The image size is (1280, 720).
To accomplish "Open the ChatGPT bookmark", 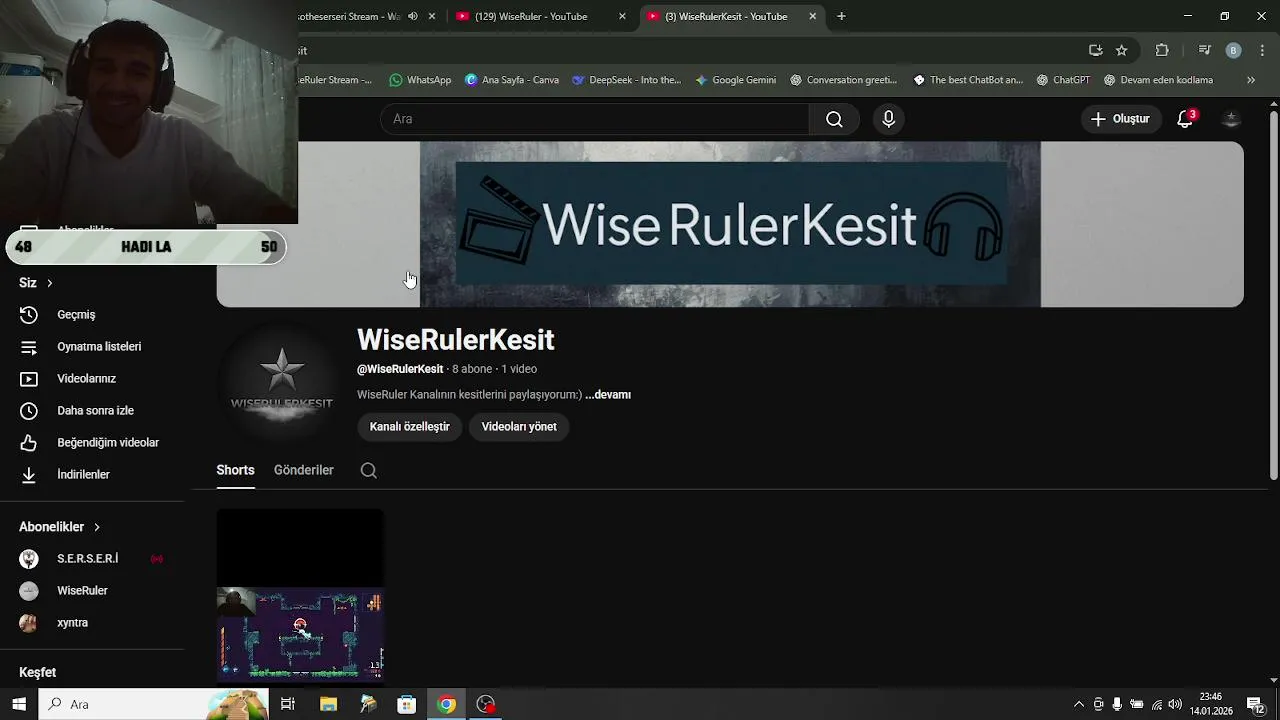I will pos(1064,80).
